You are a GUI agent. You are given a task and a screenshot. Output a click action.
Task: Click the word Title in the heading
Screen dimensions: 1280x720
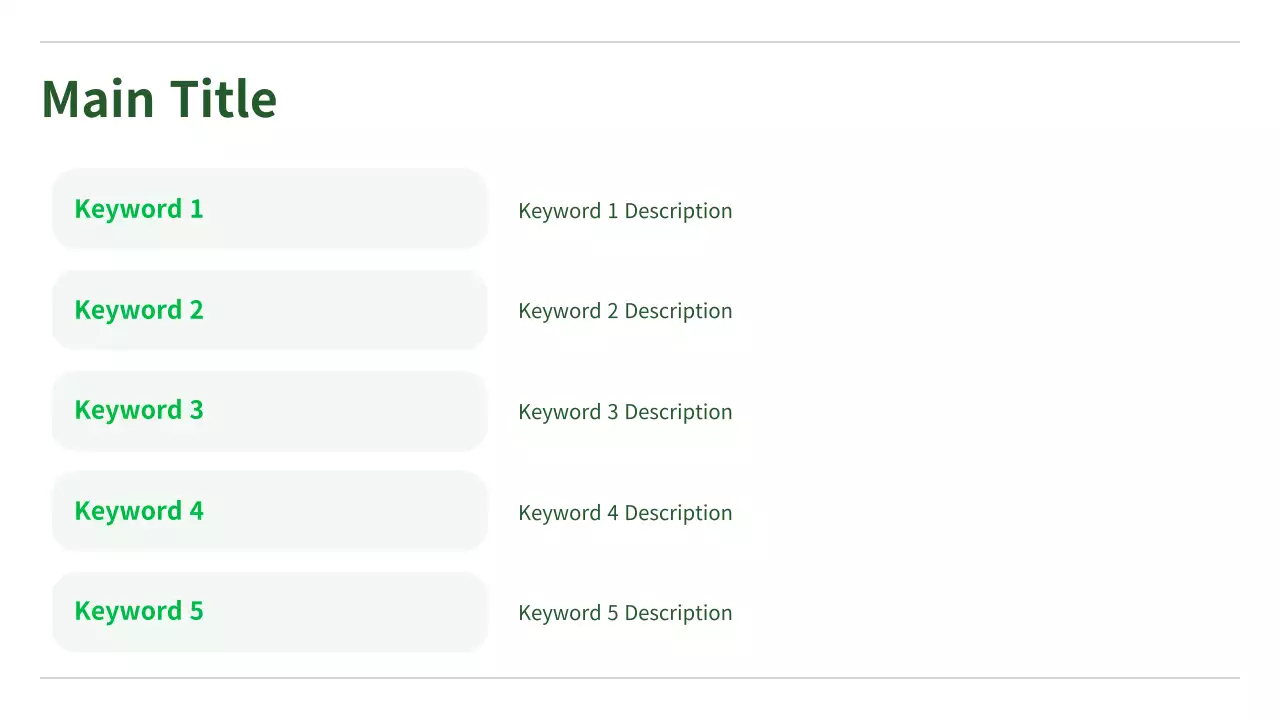click(223, 99)
